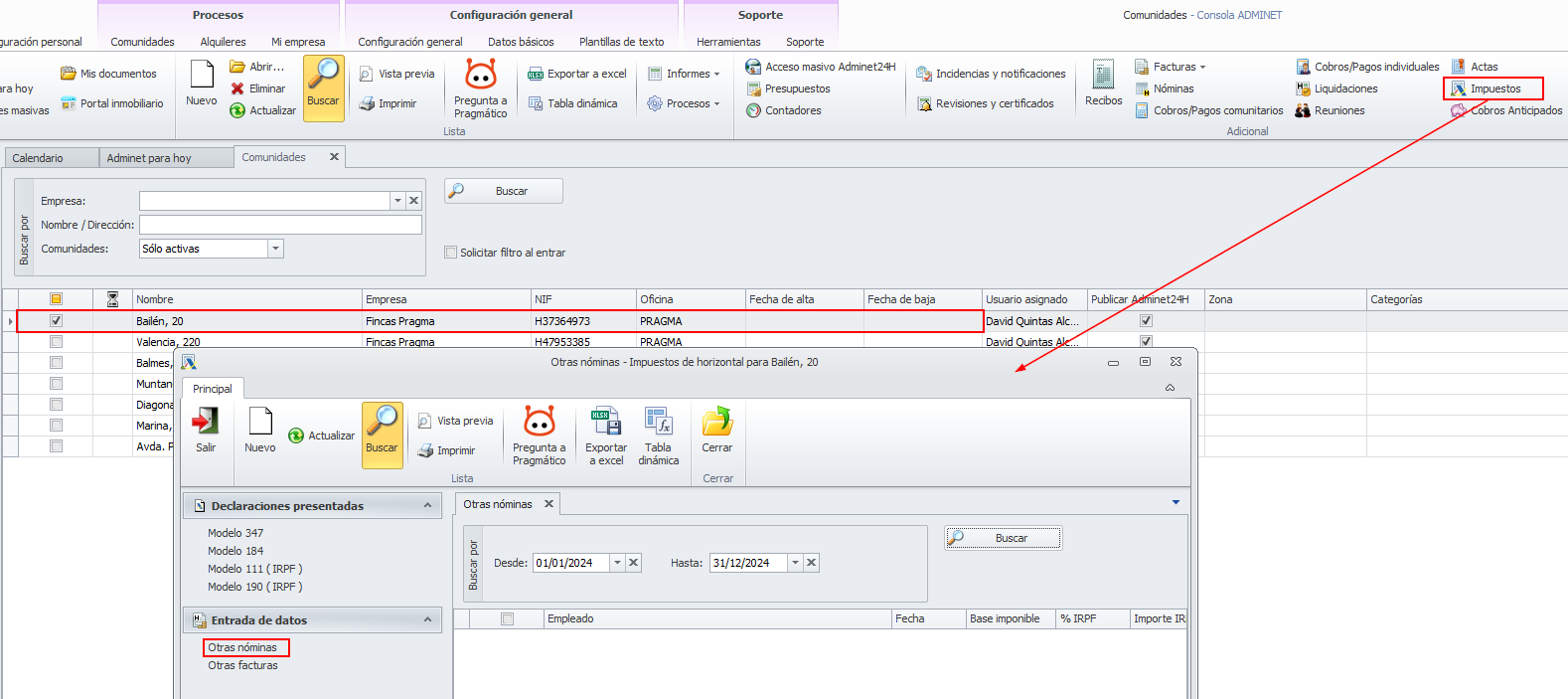Image resolution: width=1568 pixels, height=699 pixels.
Task: Click Imprimir in the main ribbon
Action: pos(388,103)
